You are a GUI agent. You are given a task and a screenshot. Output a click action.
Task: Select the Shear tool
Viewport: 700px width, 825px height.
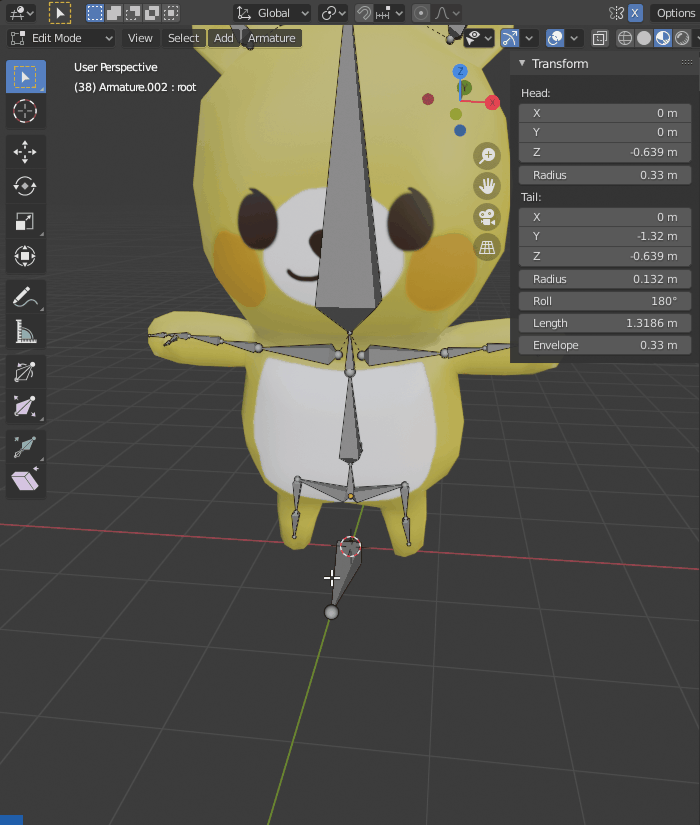tap(25, 481)
